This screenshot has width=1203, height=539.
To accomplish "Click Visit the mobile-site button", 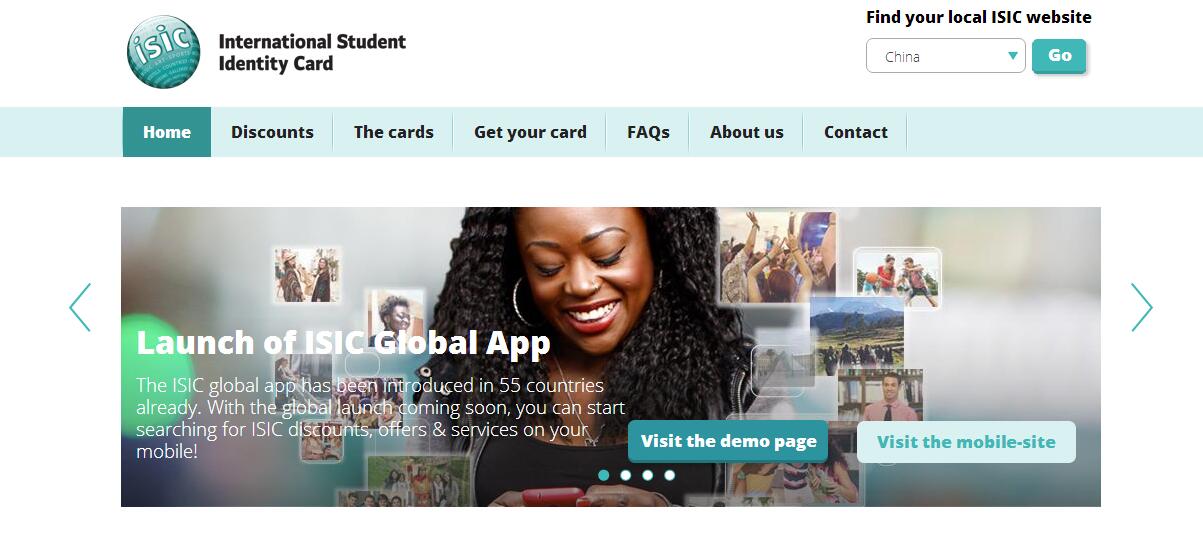I will pyautogui.click(x=966, y=442).
